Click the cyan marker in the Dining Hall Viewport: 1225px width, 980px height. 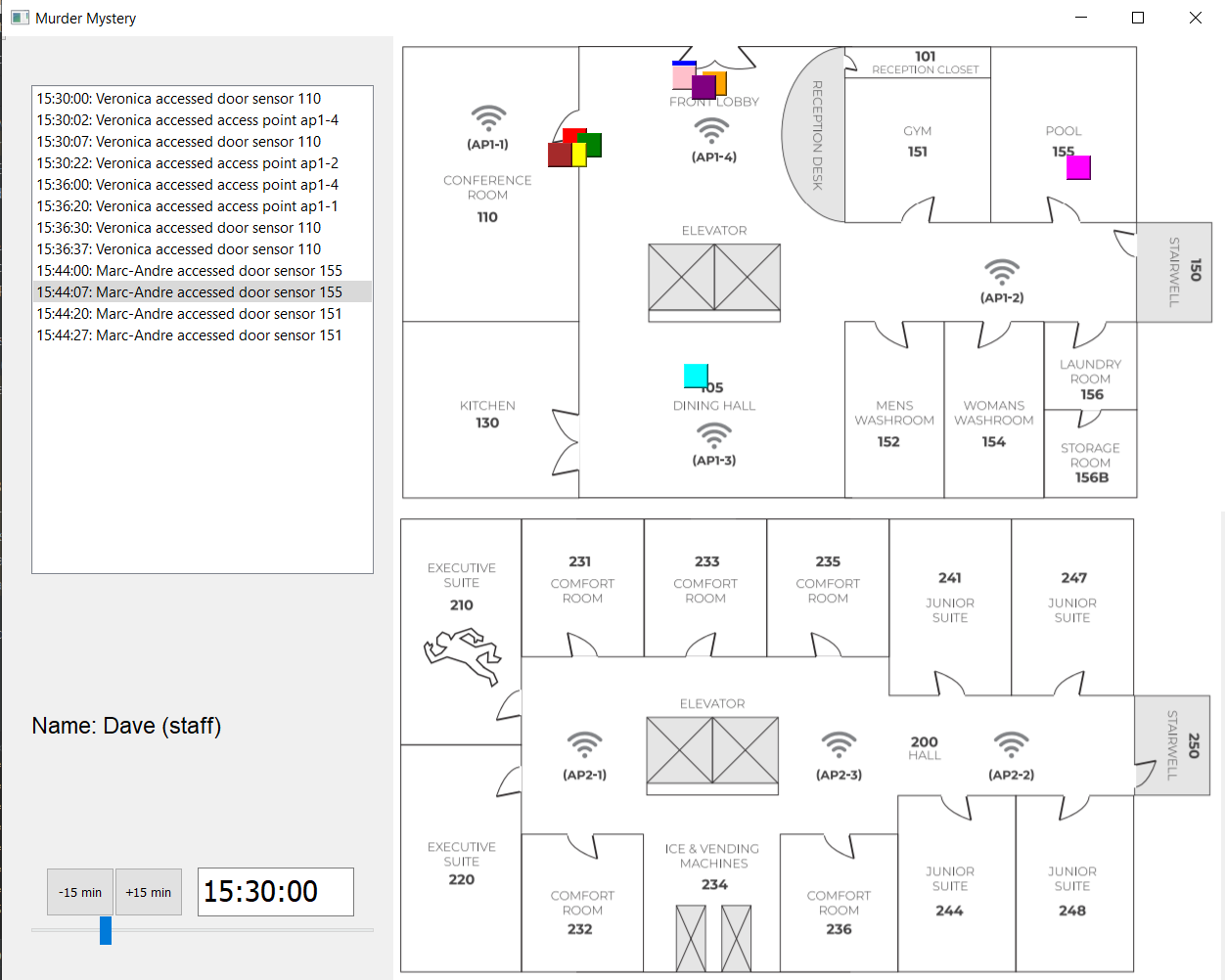(696, 376)
